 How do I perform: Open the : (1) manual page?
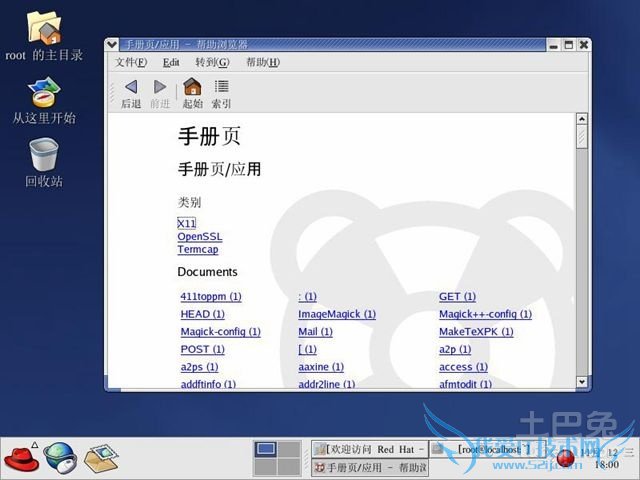coord(307,296)
